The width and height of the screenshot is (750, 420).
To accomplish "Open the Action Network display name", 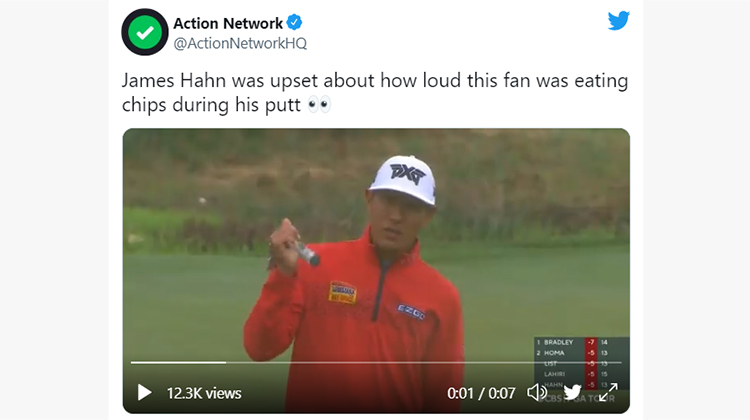I will pos(228,23).
